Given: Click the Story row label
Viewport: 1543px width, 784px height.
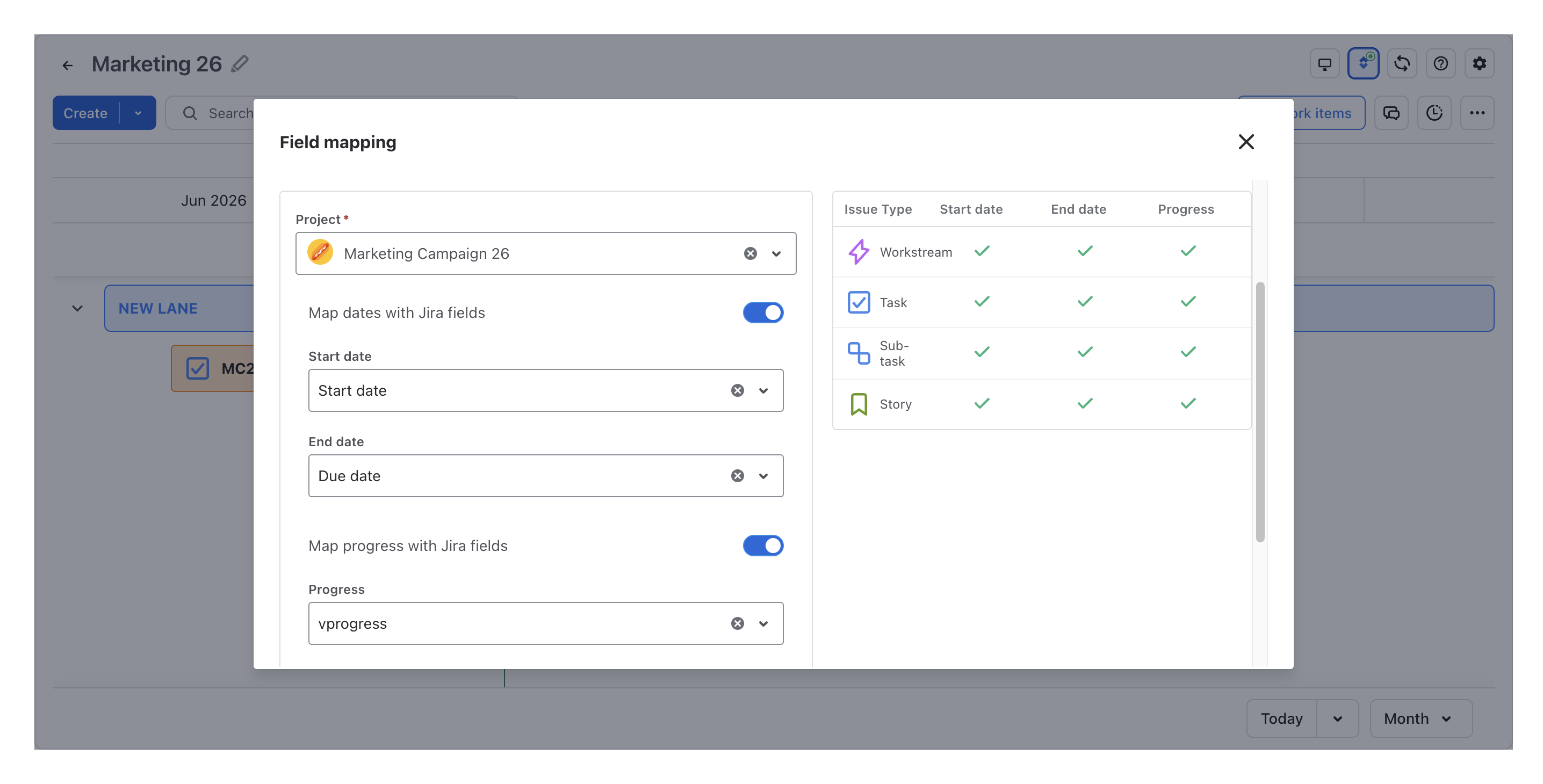Looking at the screenshot, I should (896, 404).
